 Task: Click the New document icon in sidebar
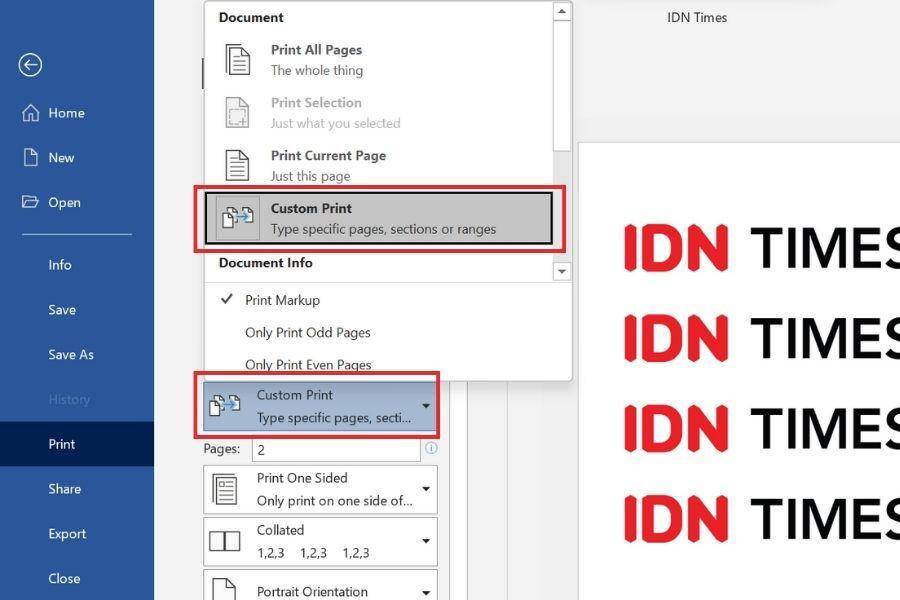pyautogui.click(x=30, y=157)
